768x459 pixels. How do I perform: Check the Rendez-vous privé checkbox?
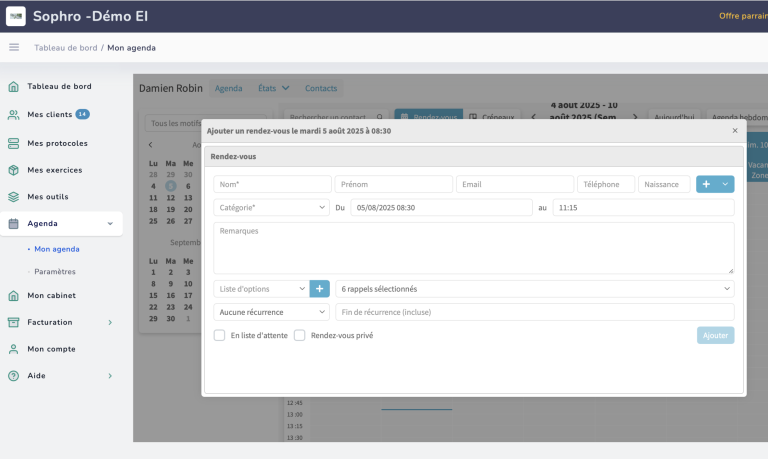pos(300,336)
